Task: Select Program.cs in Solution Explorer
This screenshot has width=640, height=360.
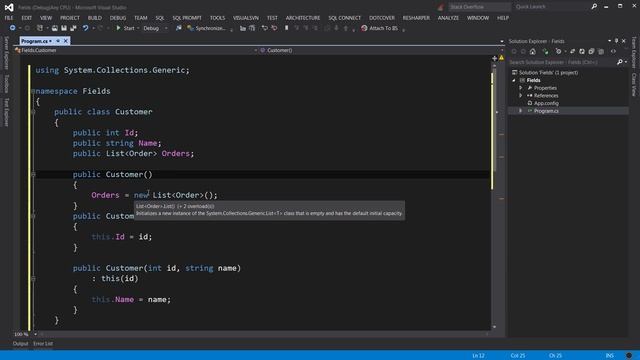Action: tap(546, 111)
